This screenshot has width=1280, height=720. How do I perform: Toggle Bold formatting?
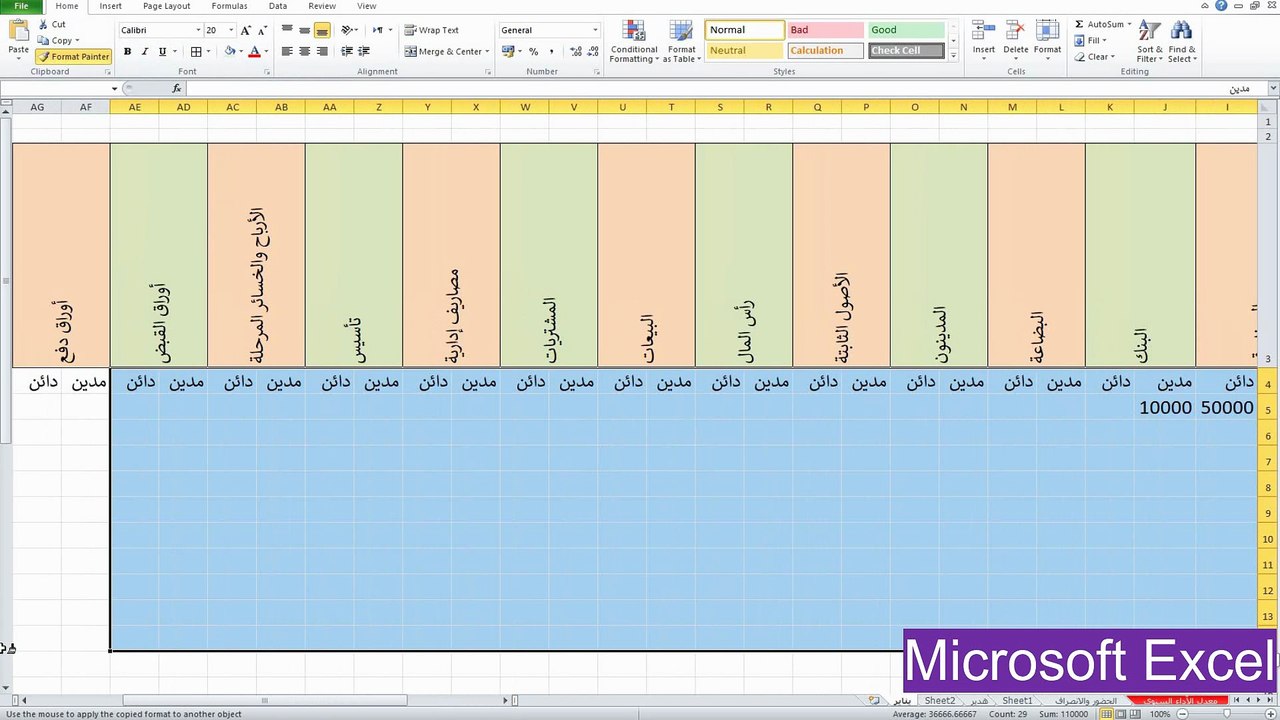[x=127, y=51]
